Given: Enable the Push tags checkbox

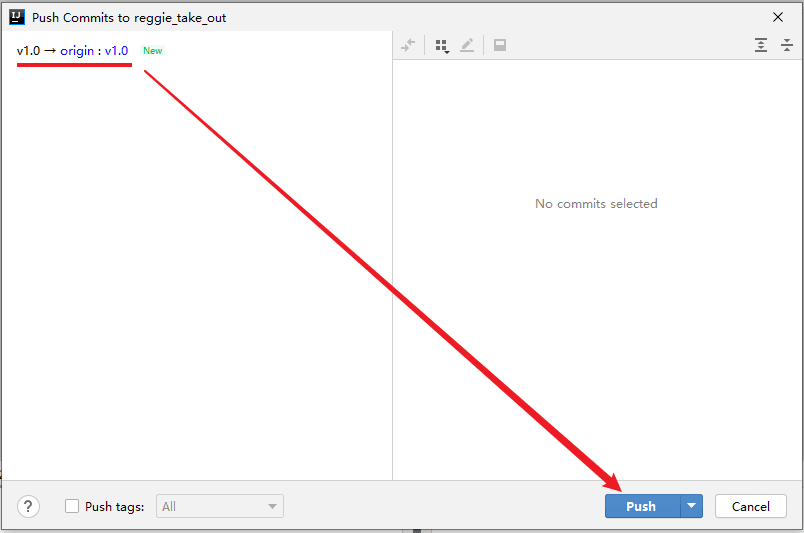Looking at the screenshot, I should [72, 506].
